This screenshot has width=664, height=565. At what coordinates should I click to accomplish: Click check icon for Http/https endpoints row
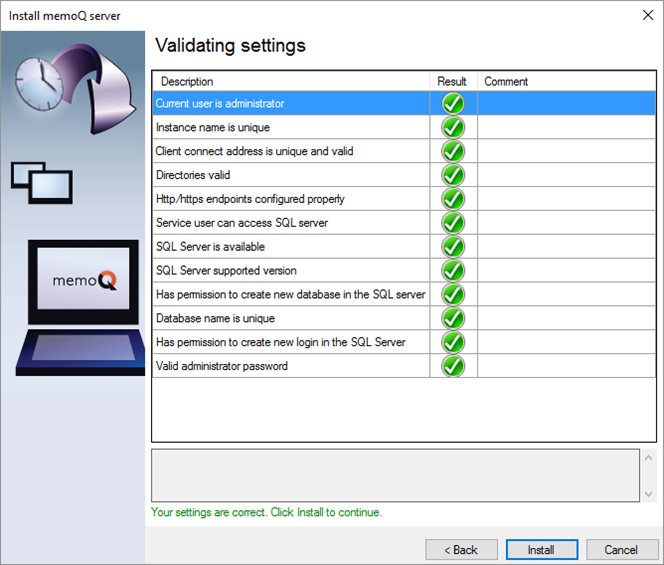tap(453, 199)
